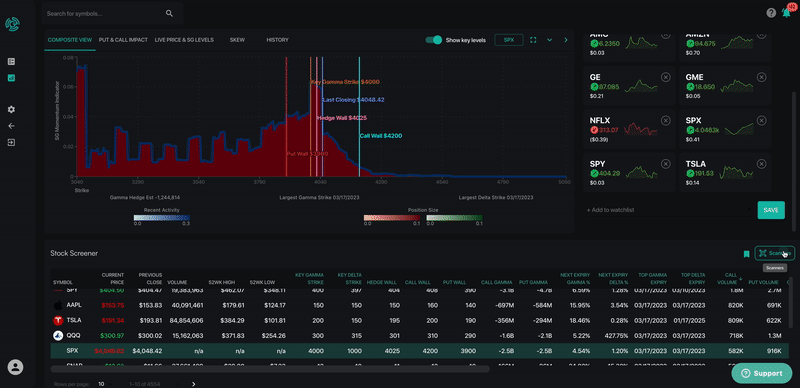Sort by Key Gamma Strike column header

[309, 278]
